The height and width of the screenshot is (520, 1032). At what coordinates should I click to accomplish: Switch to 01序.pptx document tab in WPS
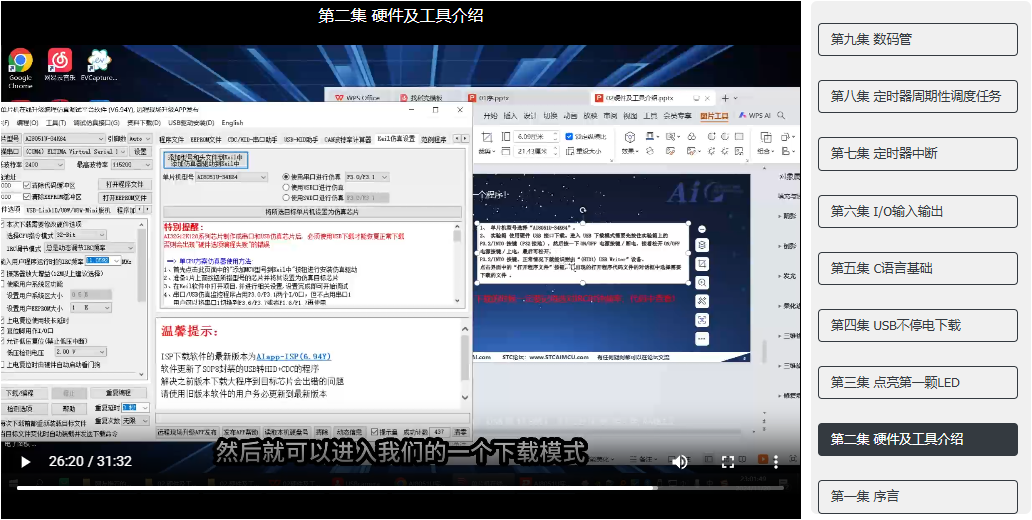[x=494, y=98]
